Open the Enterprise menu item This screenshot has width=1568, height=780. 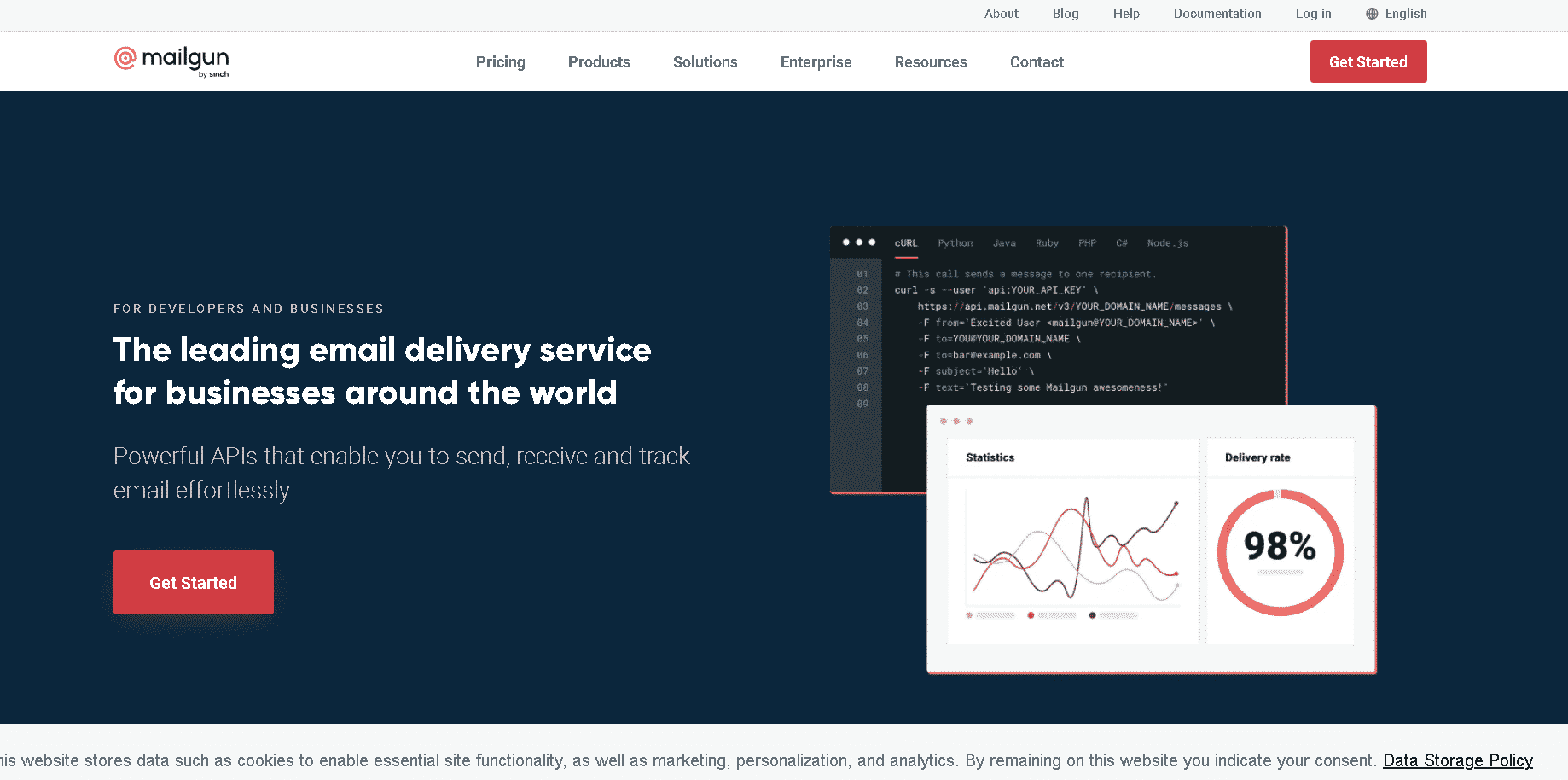pyautogui.click(x=816, y=62)
